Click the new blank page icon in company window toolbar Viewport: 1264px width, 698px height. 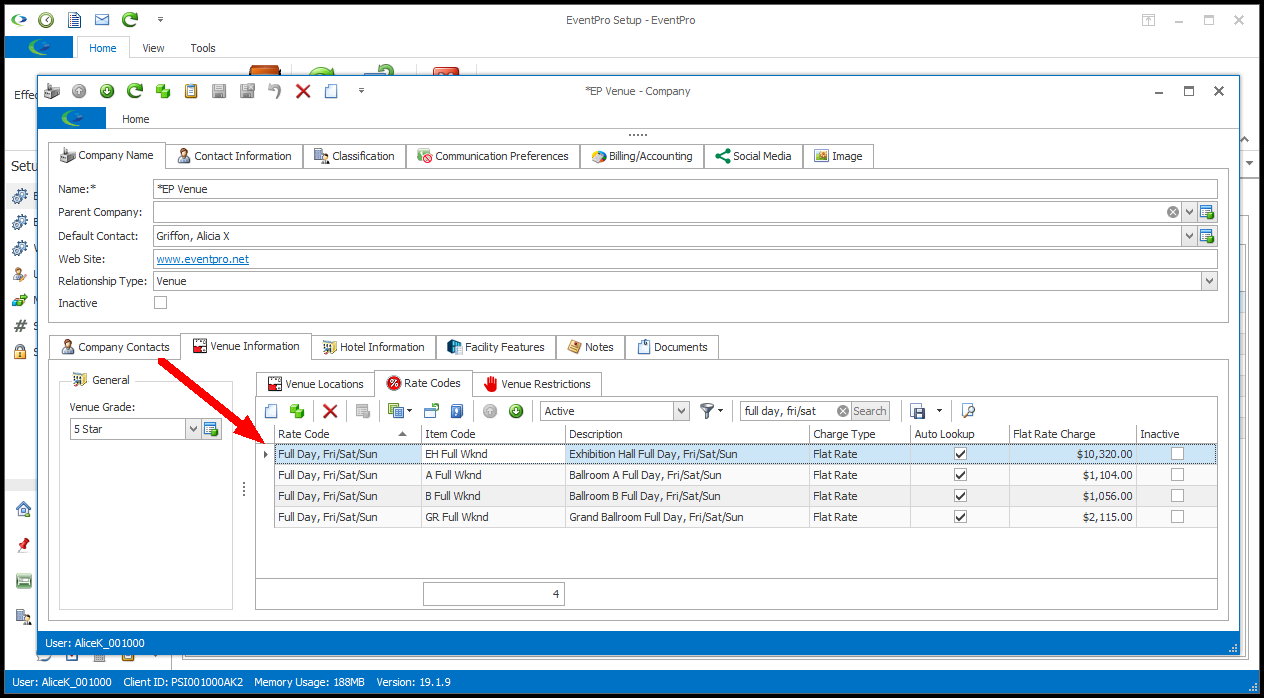tap(331, 91)
